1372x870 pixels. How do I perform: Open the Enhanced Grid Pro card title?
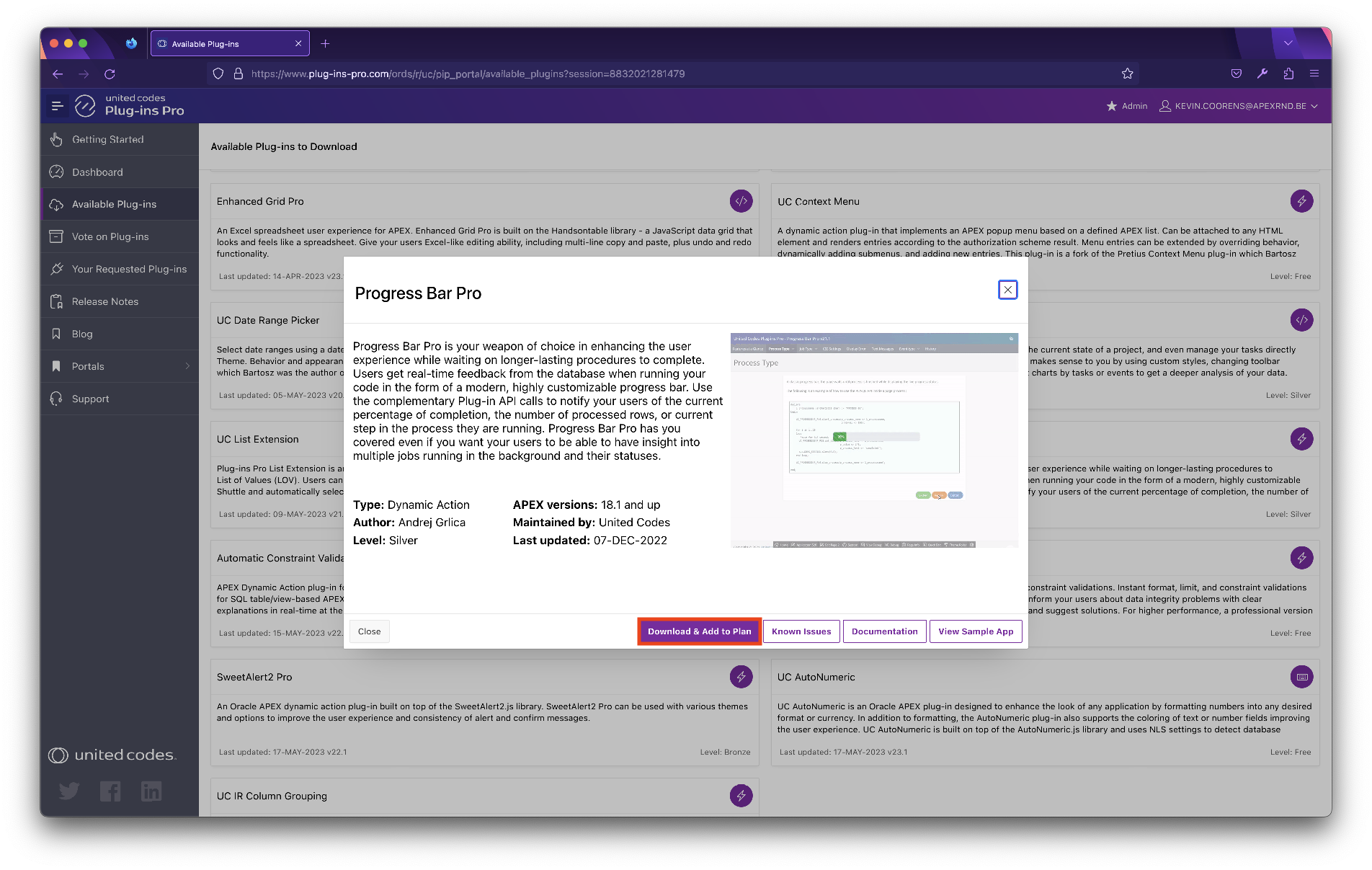click(x=260, y=202)
